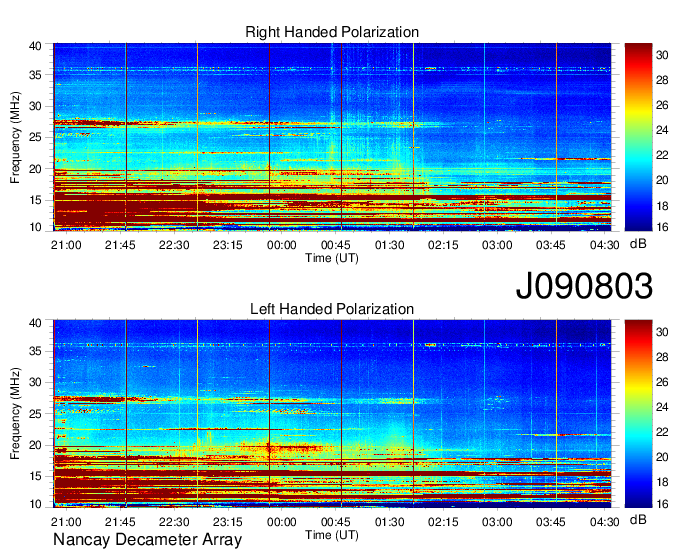Viewport: 680px width, 552px height.
Task: Select the "Nancay Decameter Array" caption
Action: [x=147, y=539]
